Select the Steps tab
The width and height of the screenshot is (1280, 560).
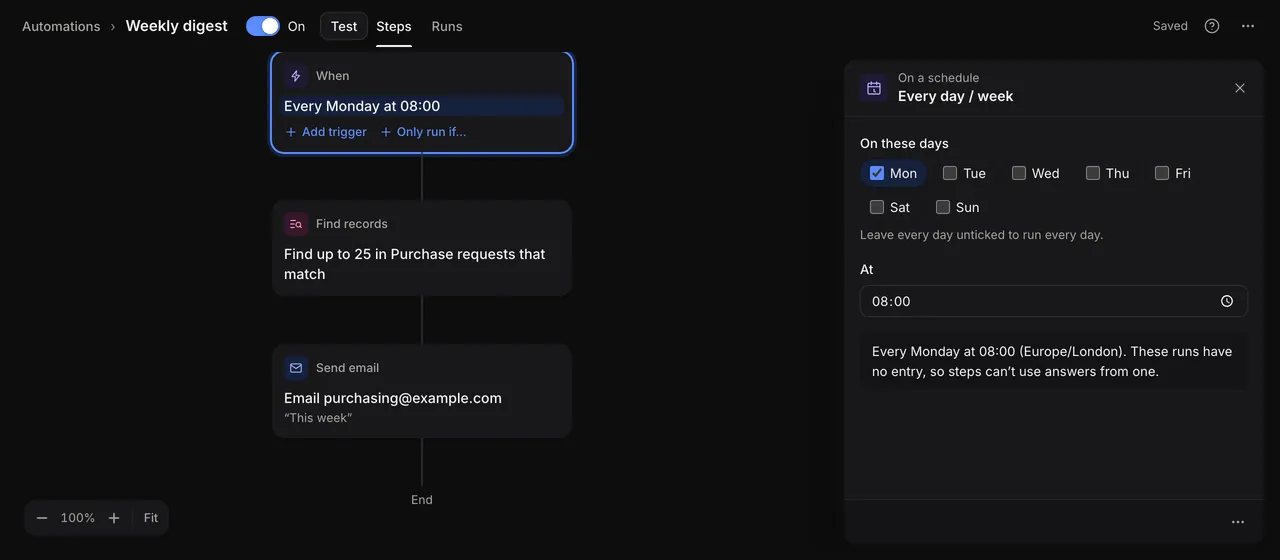[394, 26]
